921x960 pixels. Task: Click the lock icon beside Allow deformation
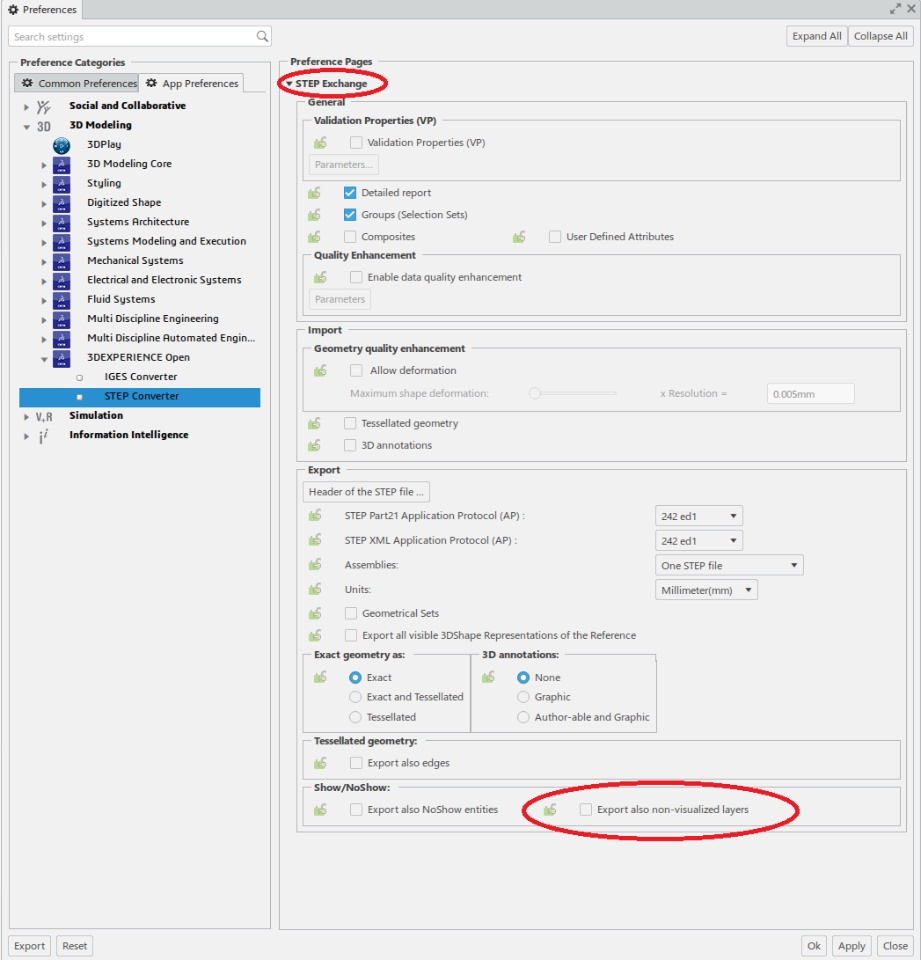320,370
